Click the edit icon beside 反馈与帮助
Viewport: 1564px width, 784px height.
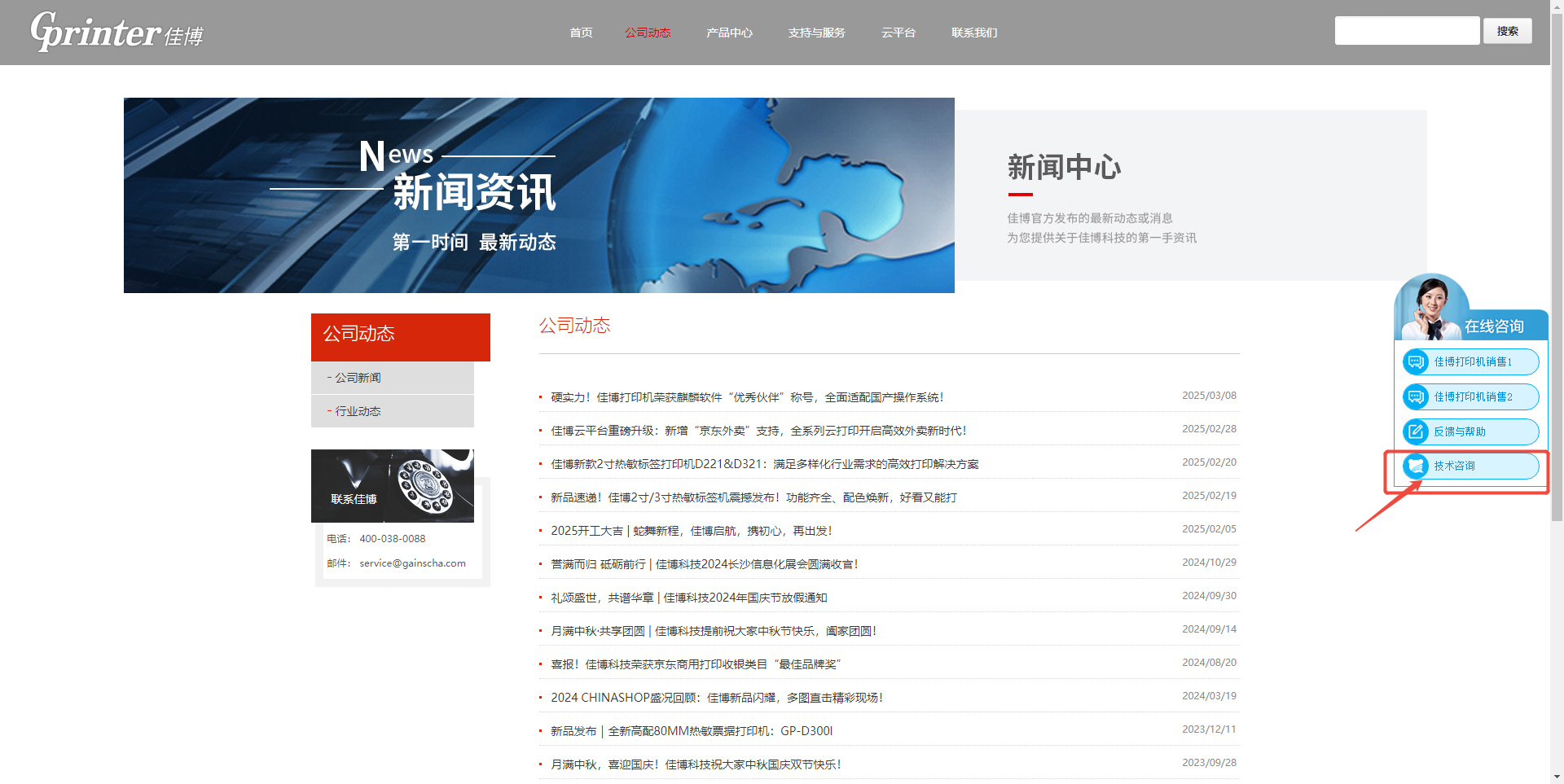[1416, 431]
